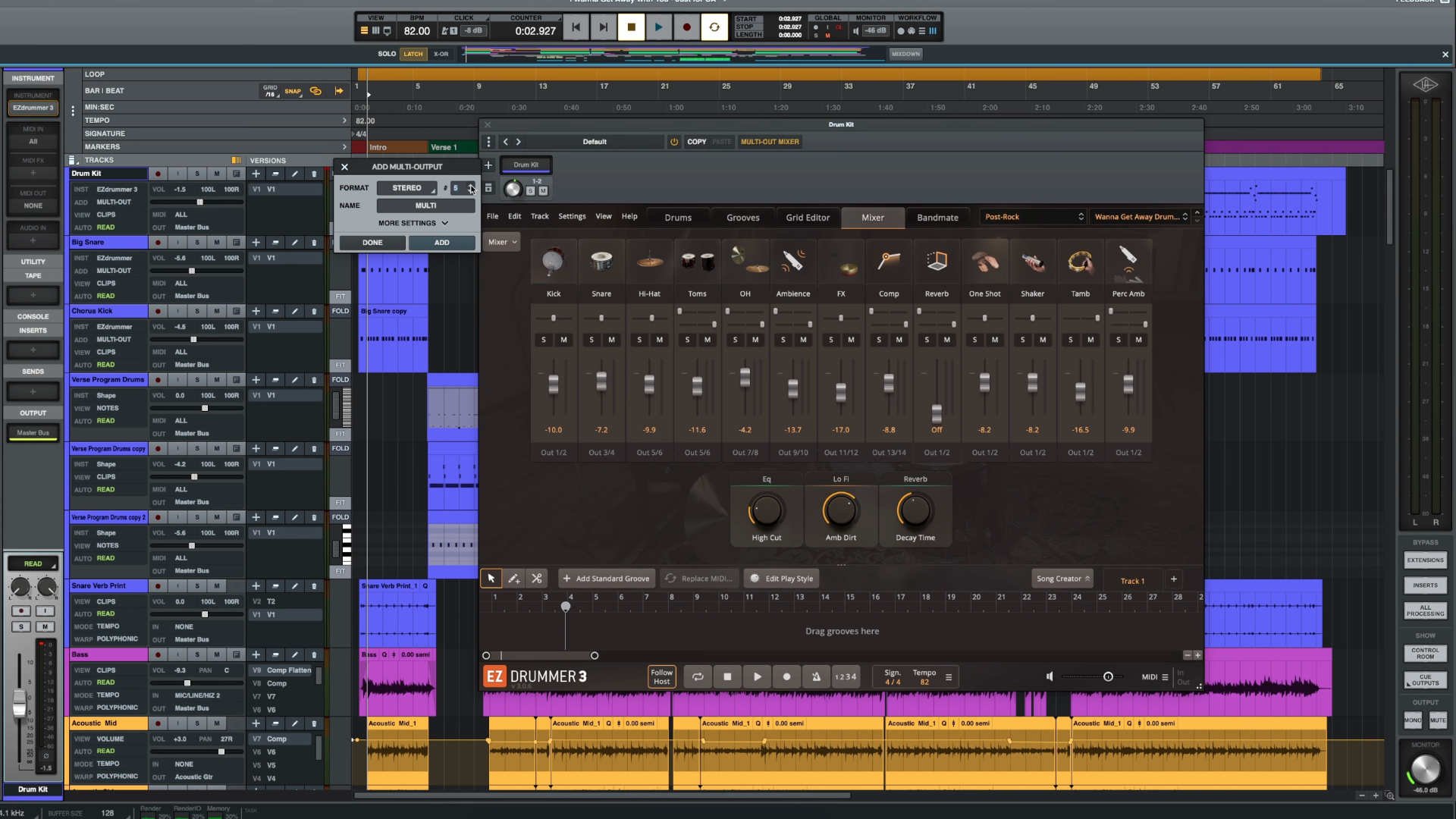Click the MULTI-OUT MIXER button
1456x819 pixels.
pos(770,142)
